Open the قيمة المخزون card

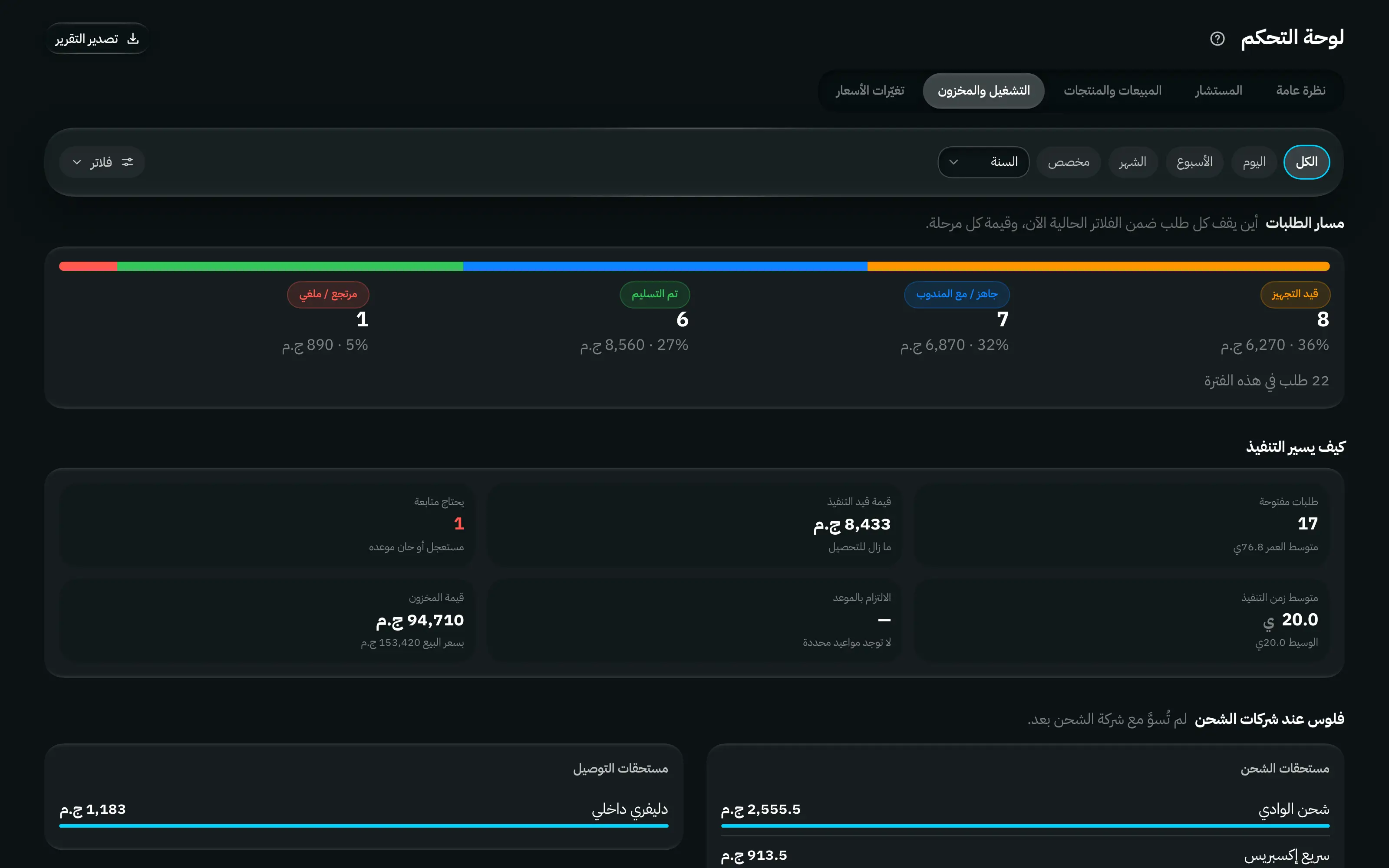[267, 621]
